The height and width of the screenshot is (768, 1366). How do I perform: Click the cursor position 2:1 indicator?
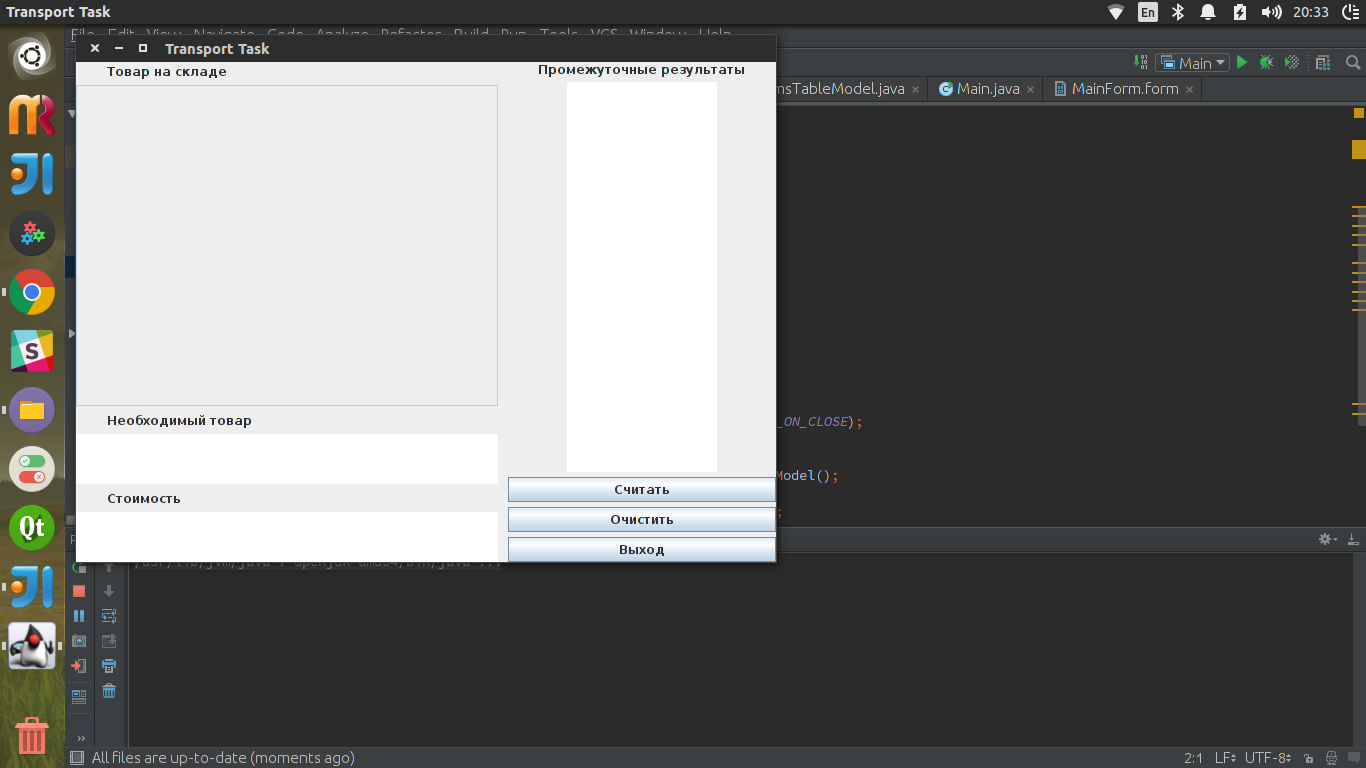[x=1193, y=758]
